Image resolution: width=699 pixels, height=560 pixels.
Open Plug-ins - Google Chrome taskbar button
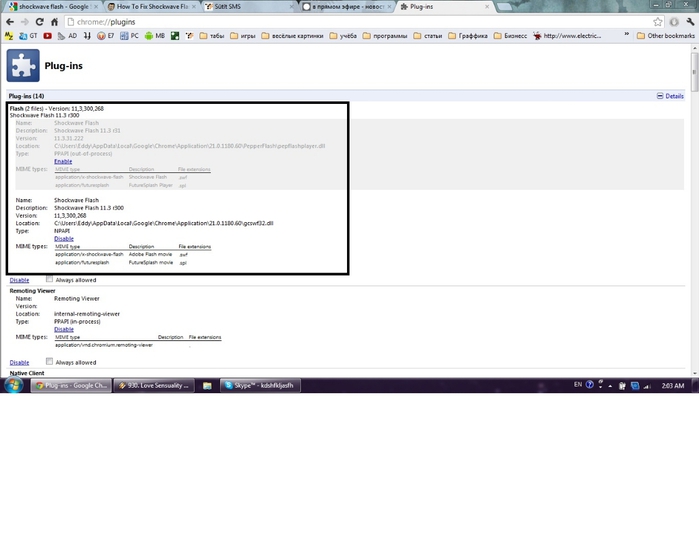71,385
